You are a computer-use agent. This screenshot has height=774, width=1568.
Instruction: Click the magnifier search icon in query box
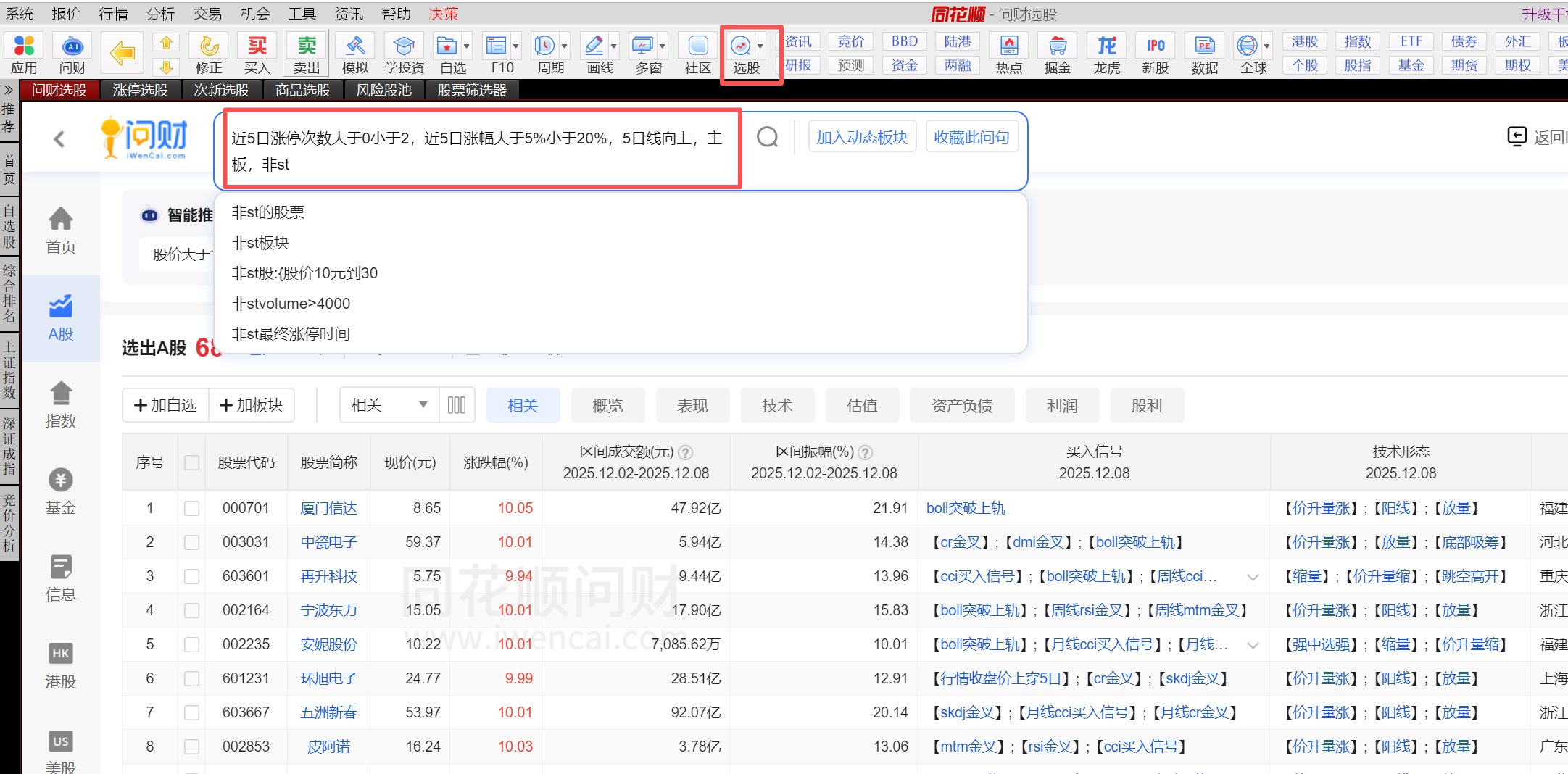coord(767,137)
